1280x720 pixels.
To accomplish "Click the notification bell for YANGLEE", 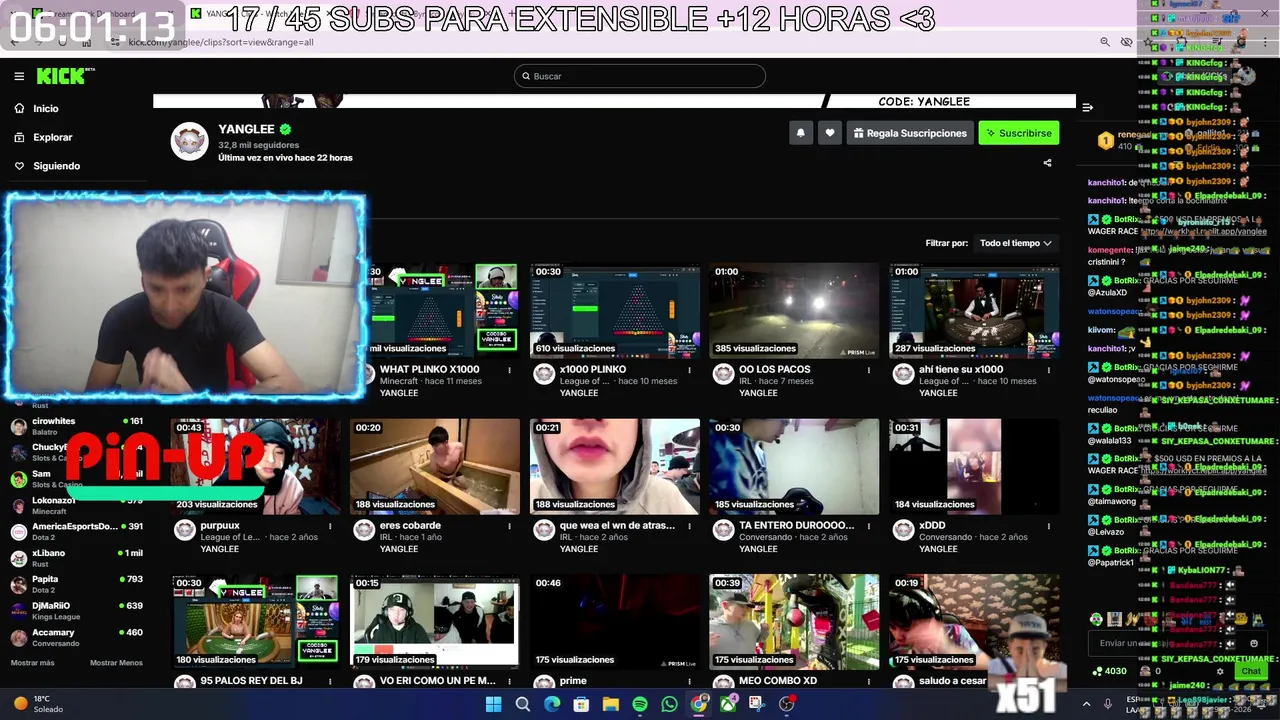I will pyautogui.click(x=800, y=133).
